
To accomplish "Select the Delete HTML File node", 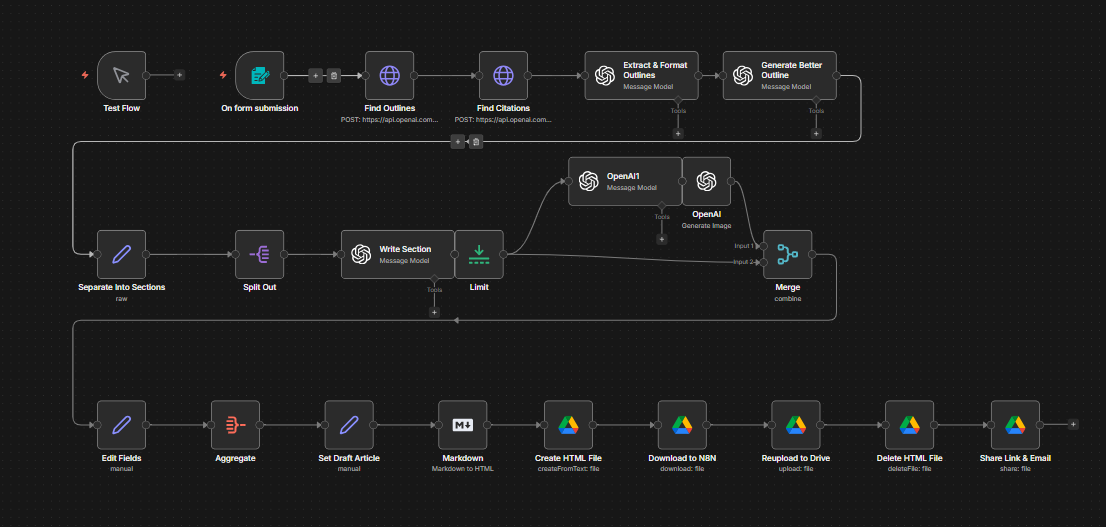I will pos(908,425).
